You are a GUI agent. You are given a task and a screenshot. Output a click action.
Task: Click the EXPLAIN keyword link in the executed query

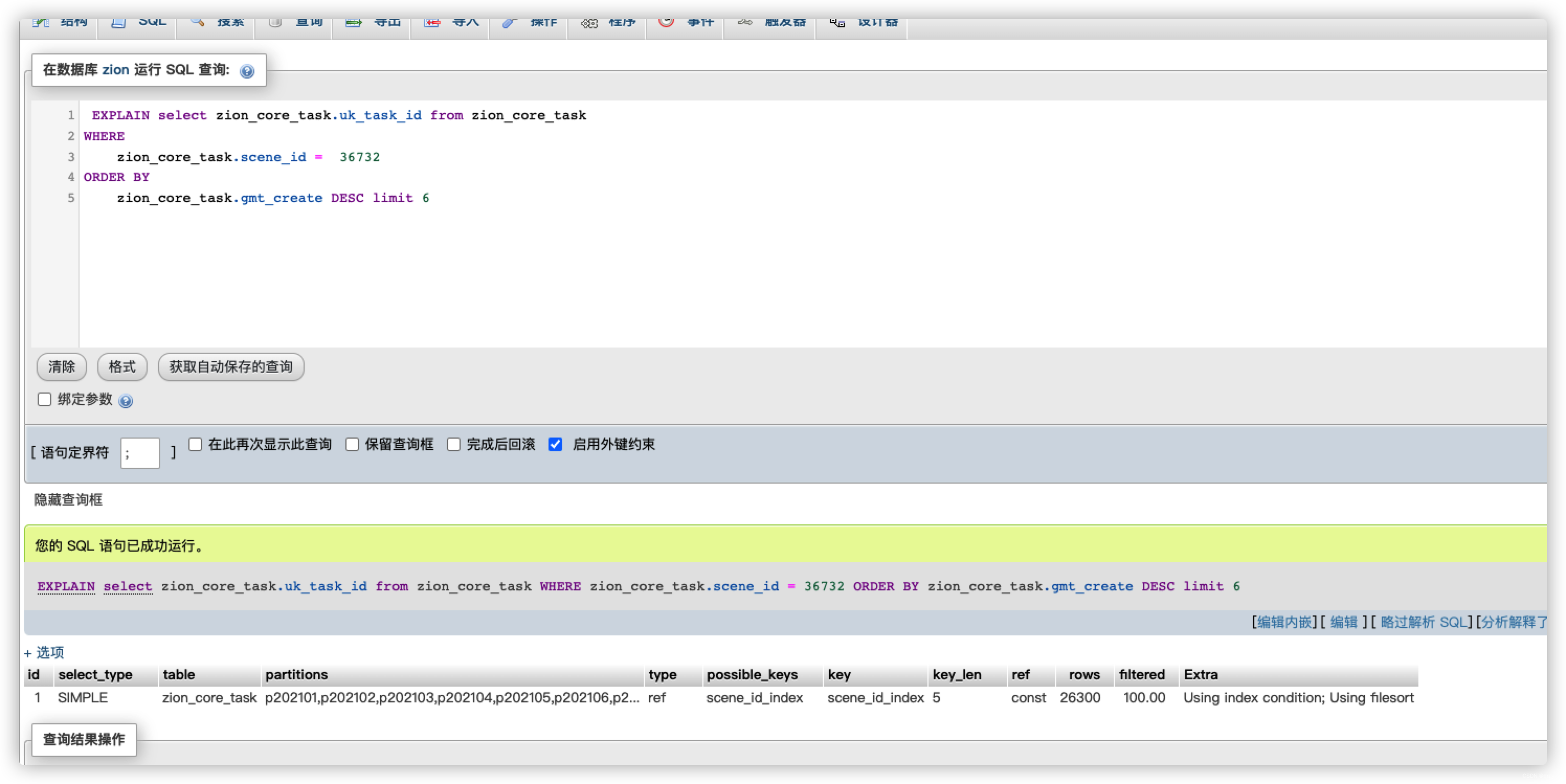pos(66,587)
